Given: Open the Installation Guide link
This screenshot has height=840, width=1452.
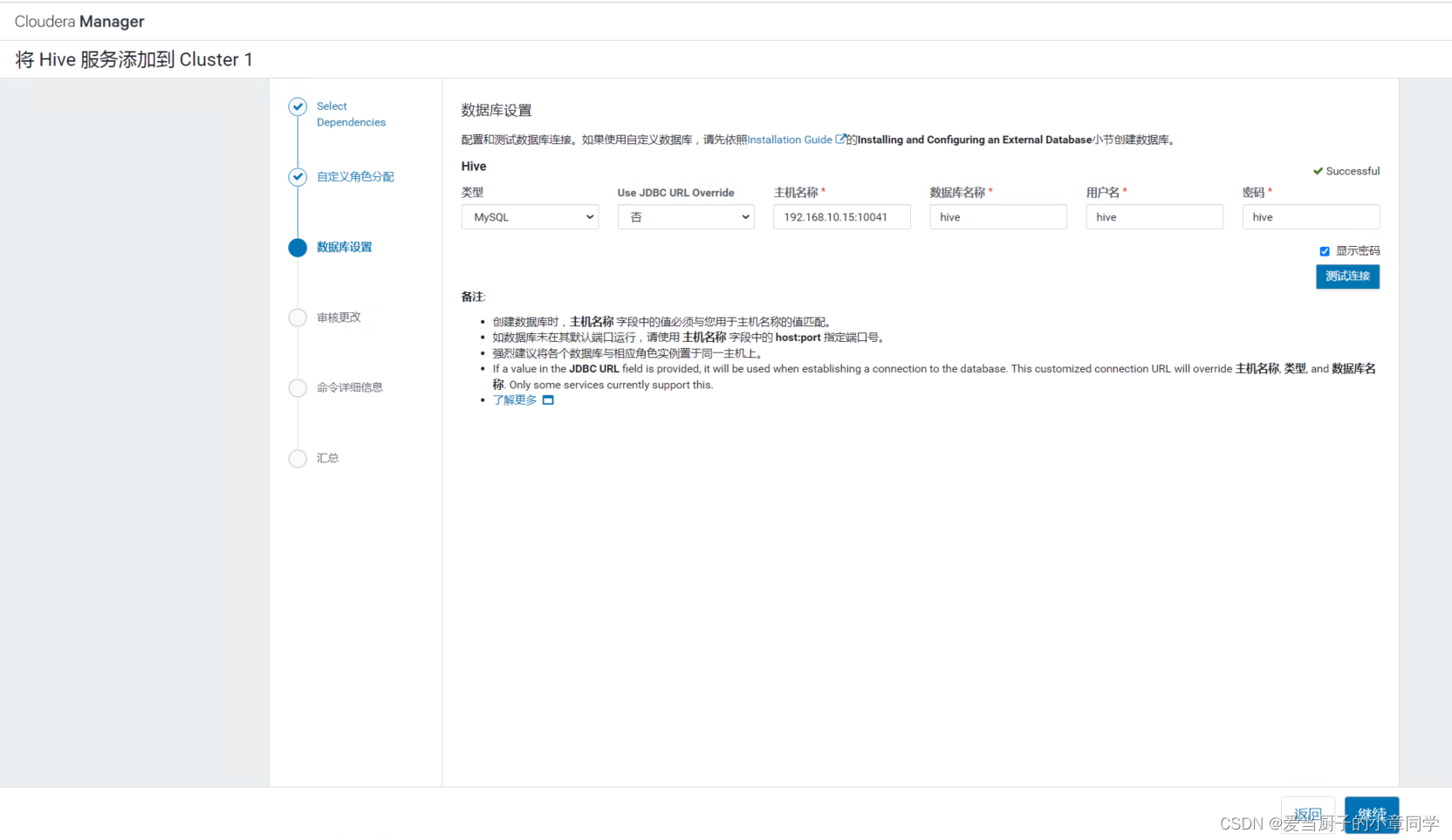Looking at the screenshot, I should coord(790,140).
